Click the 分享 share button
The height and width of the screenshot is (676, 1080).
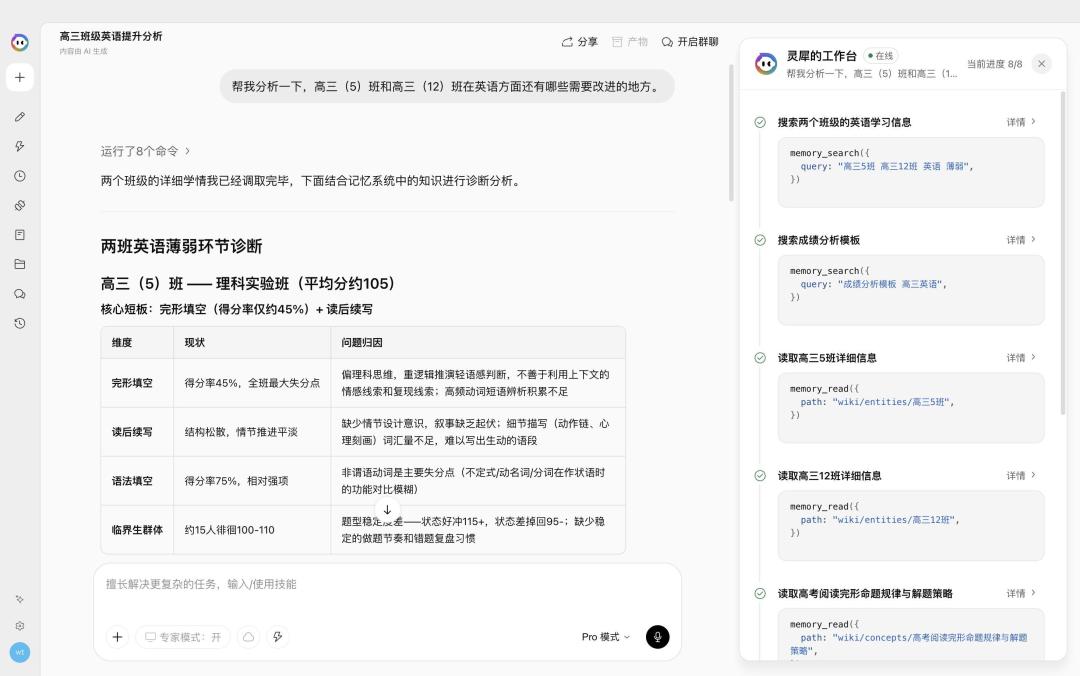pos(579,42)
